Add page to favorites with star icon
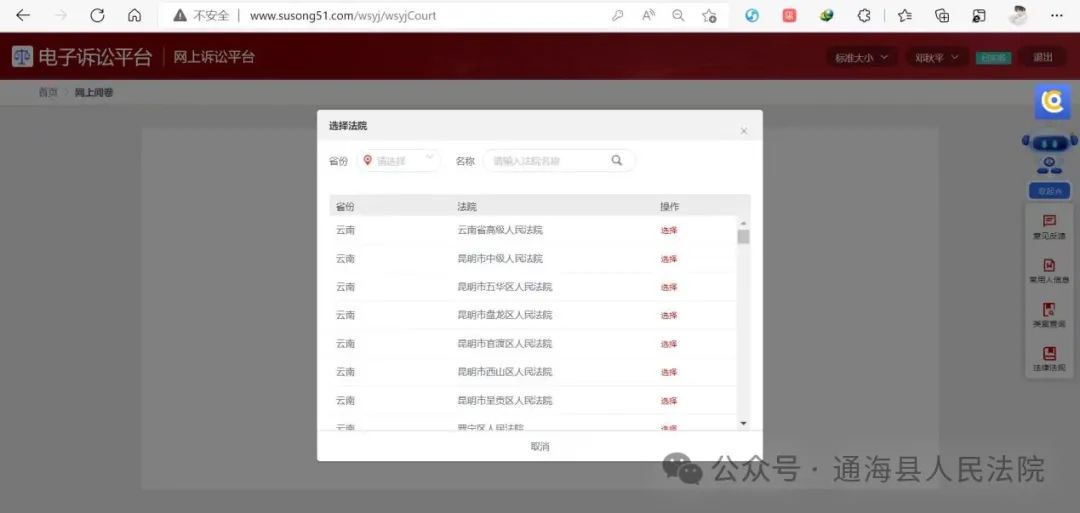The height and width of the screenshot is (513, 1080). [709, 15]
